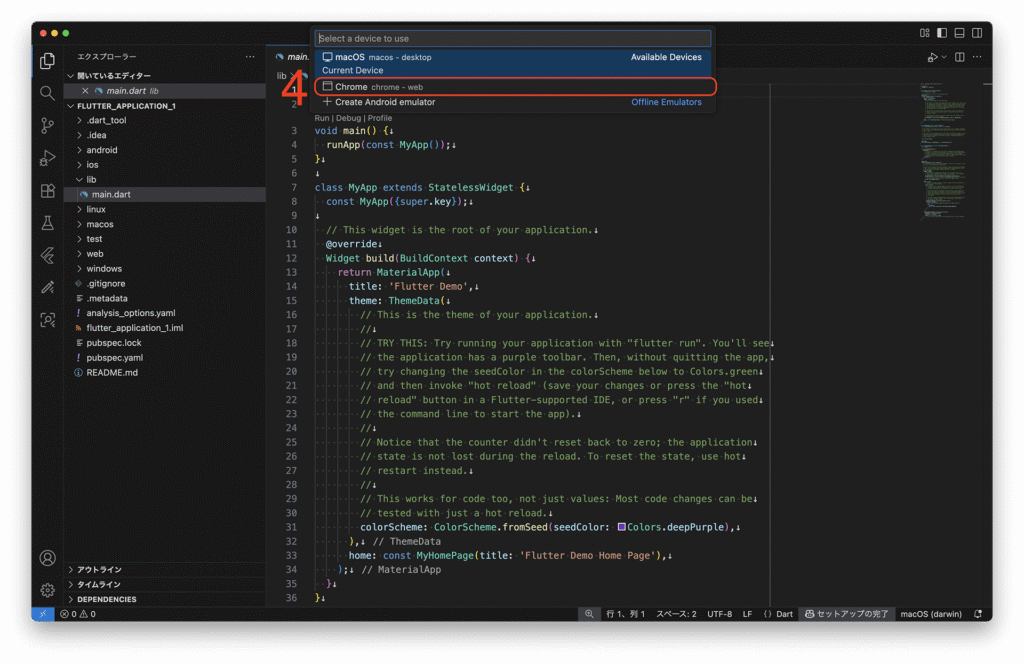Viewport: 1024px width, 663px height.
Task: Click the Accounts icon in activity bar
Action: [x=47, y=558]
